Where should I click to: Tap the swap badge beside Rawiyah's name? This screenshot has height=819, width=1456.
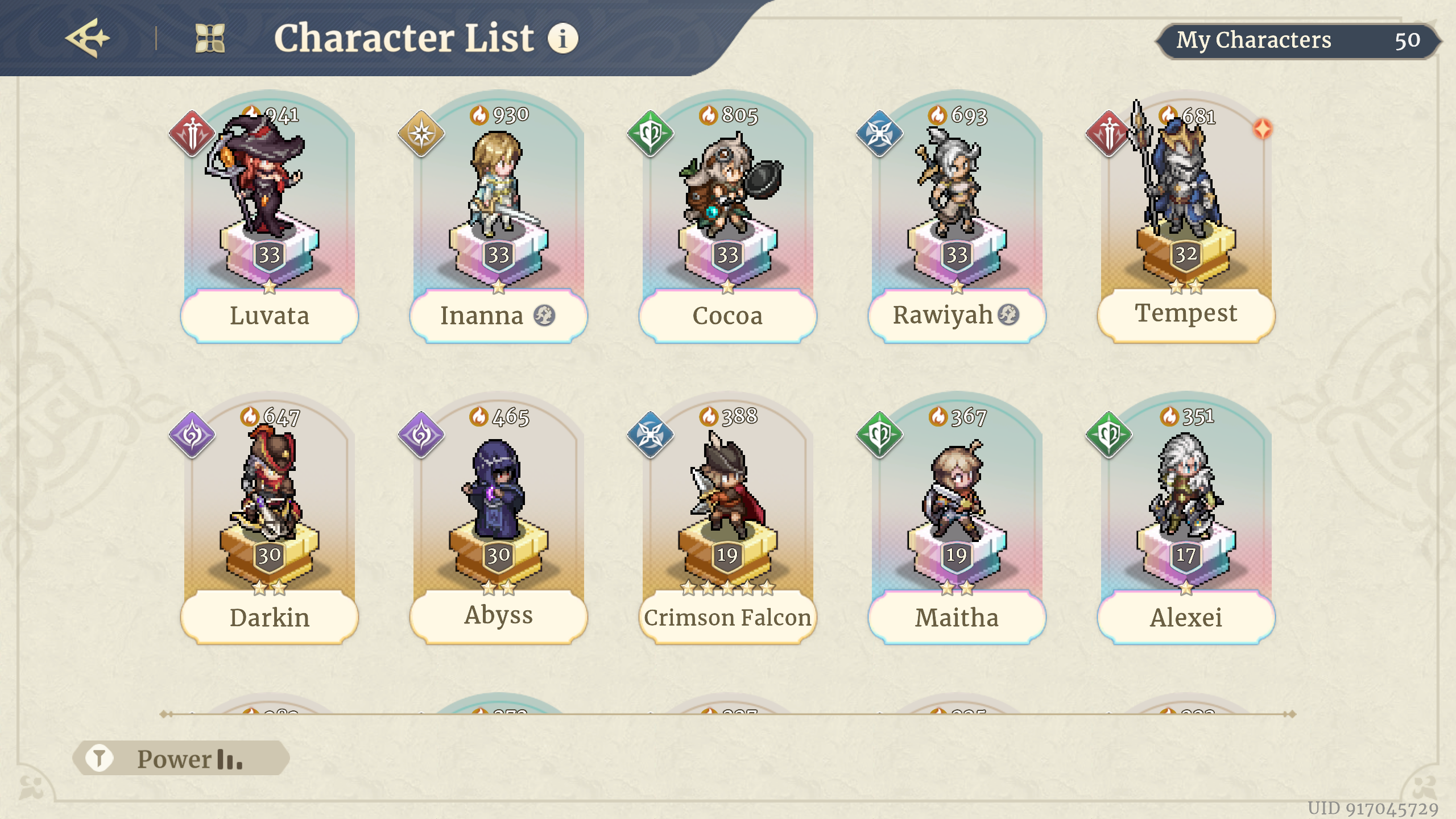1008,315
